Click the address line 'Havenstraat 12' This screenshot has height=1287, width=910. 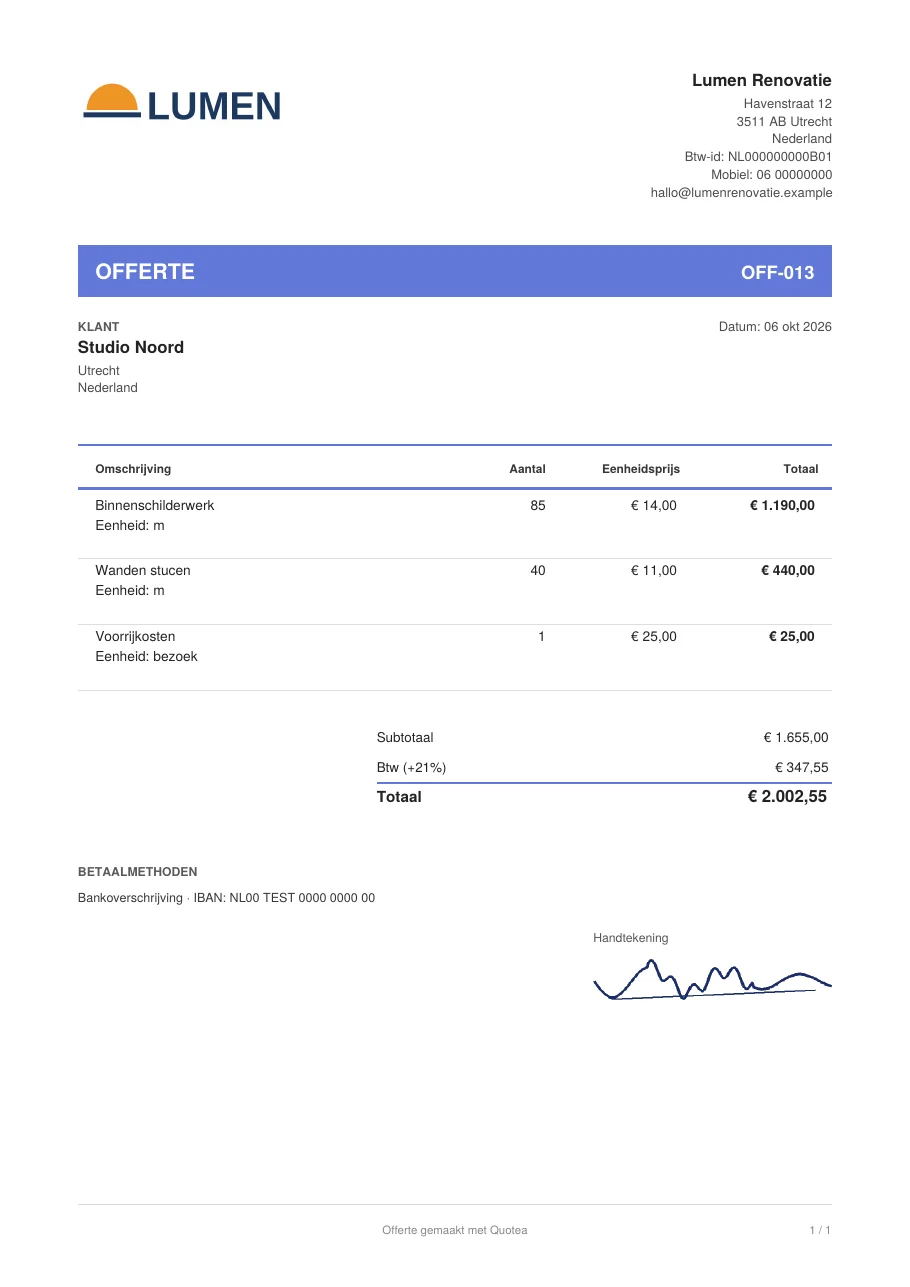point(788,104)
